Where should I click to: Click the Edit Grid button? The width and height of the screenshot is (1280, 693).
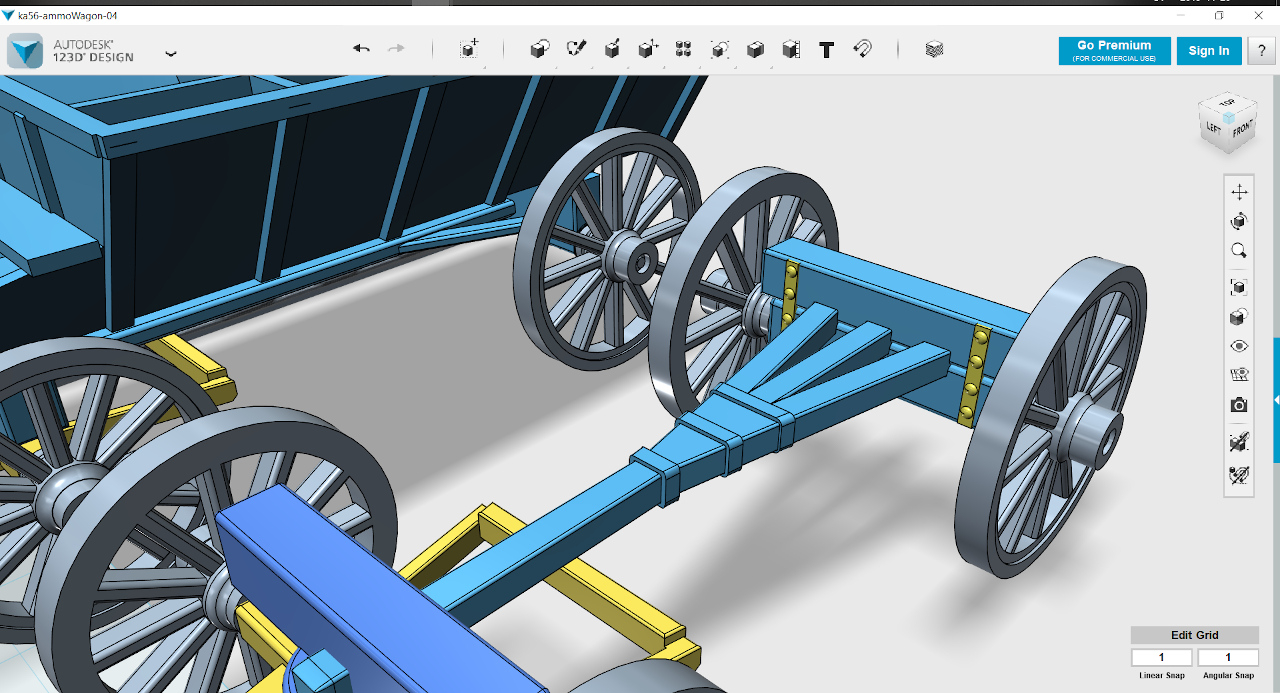1194,635
